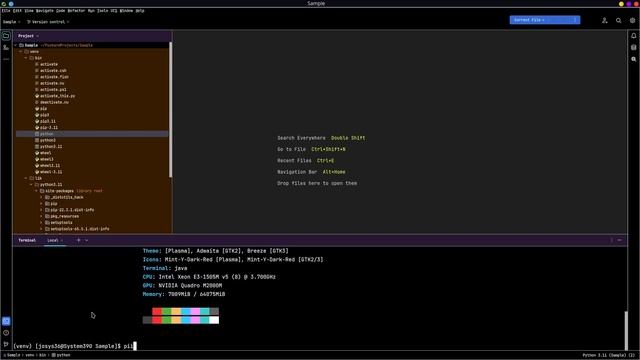This screenshot has height=360, width=640.
Task: Select the Terminal panel title tab
Action: [27, 240]
